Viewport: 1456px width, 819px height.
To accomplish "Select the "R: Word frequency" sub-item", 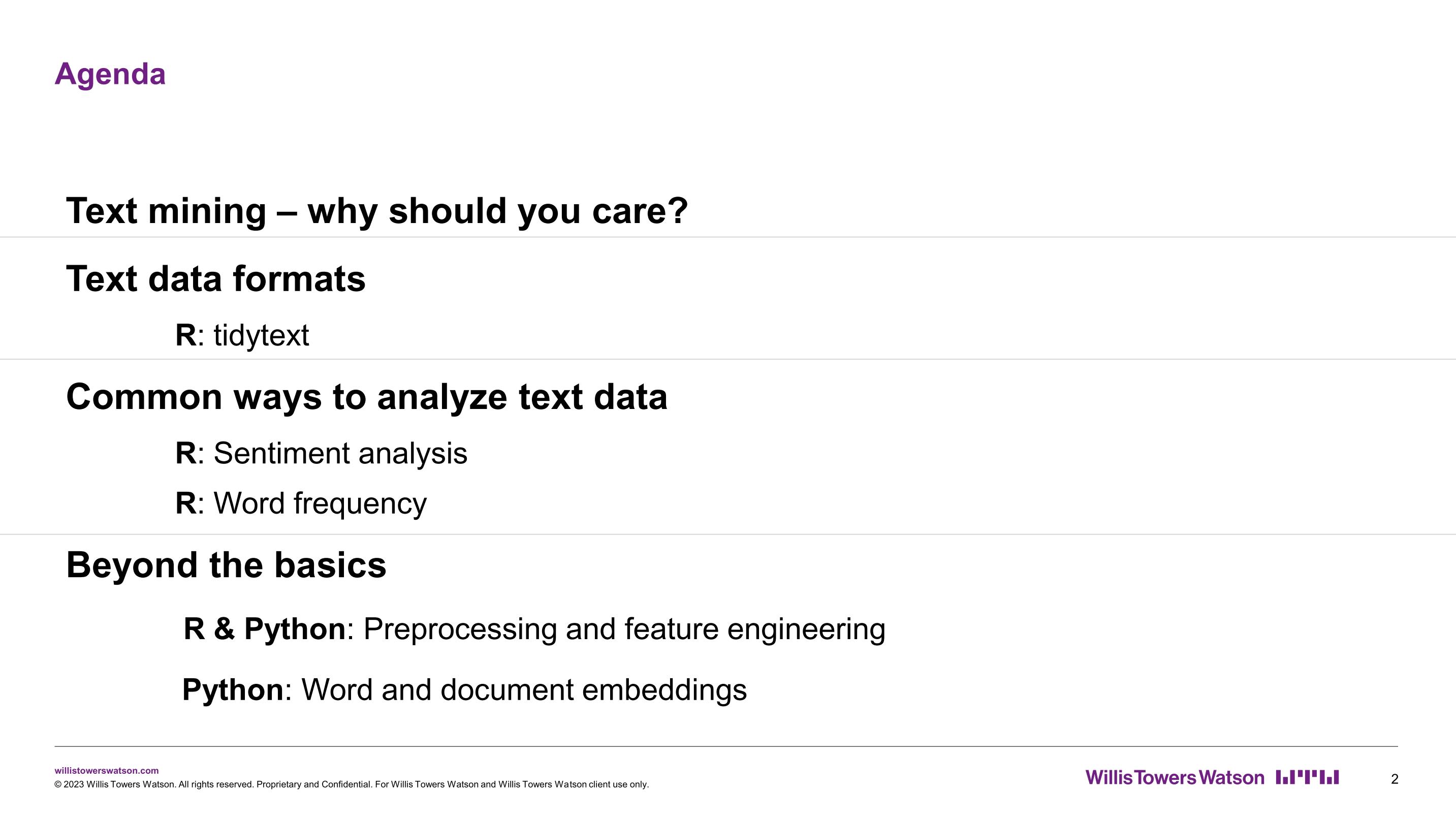I will [x=301, y=503].
